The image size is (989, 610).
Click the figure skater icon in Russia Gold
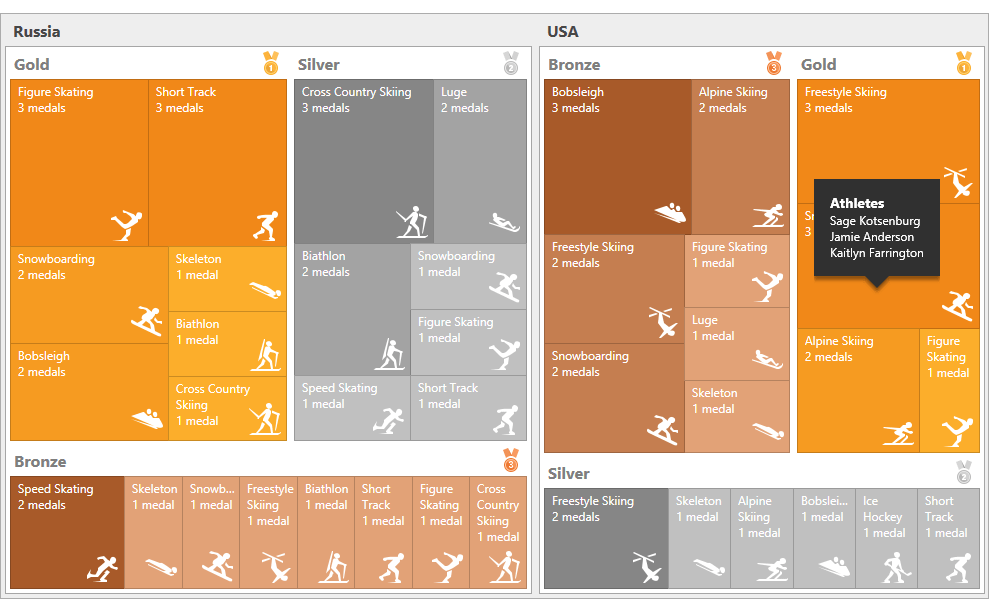(x=127, y=224)
